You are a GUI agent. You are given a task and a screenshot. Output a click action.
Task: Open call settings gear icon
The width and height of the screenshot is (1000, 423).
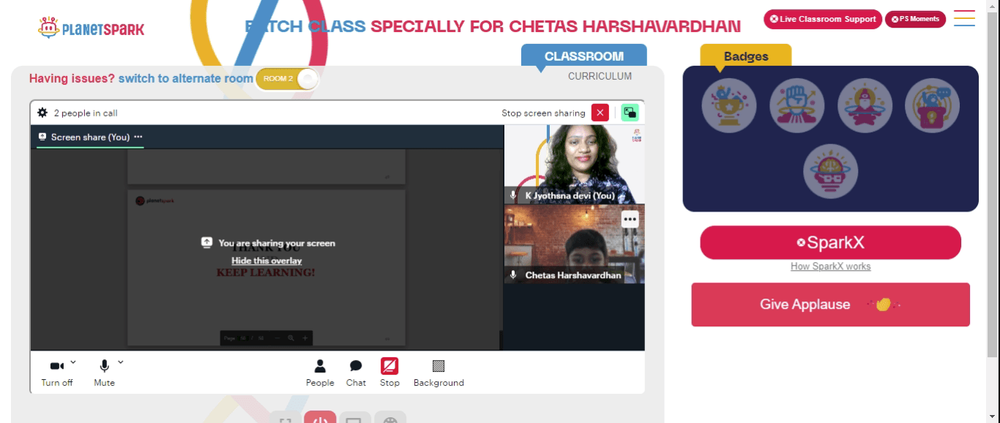click(42, 113)
